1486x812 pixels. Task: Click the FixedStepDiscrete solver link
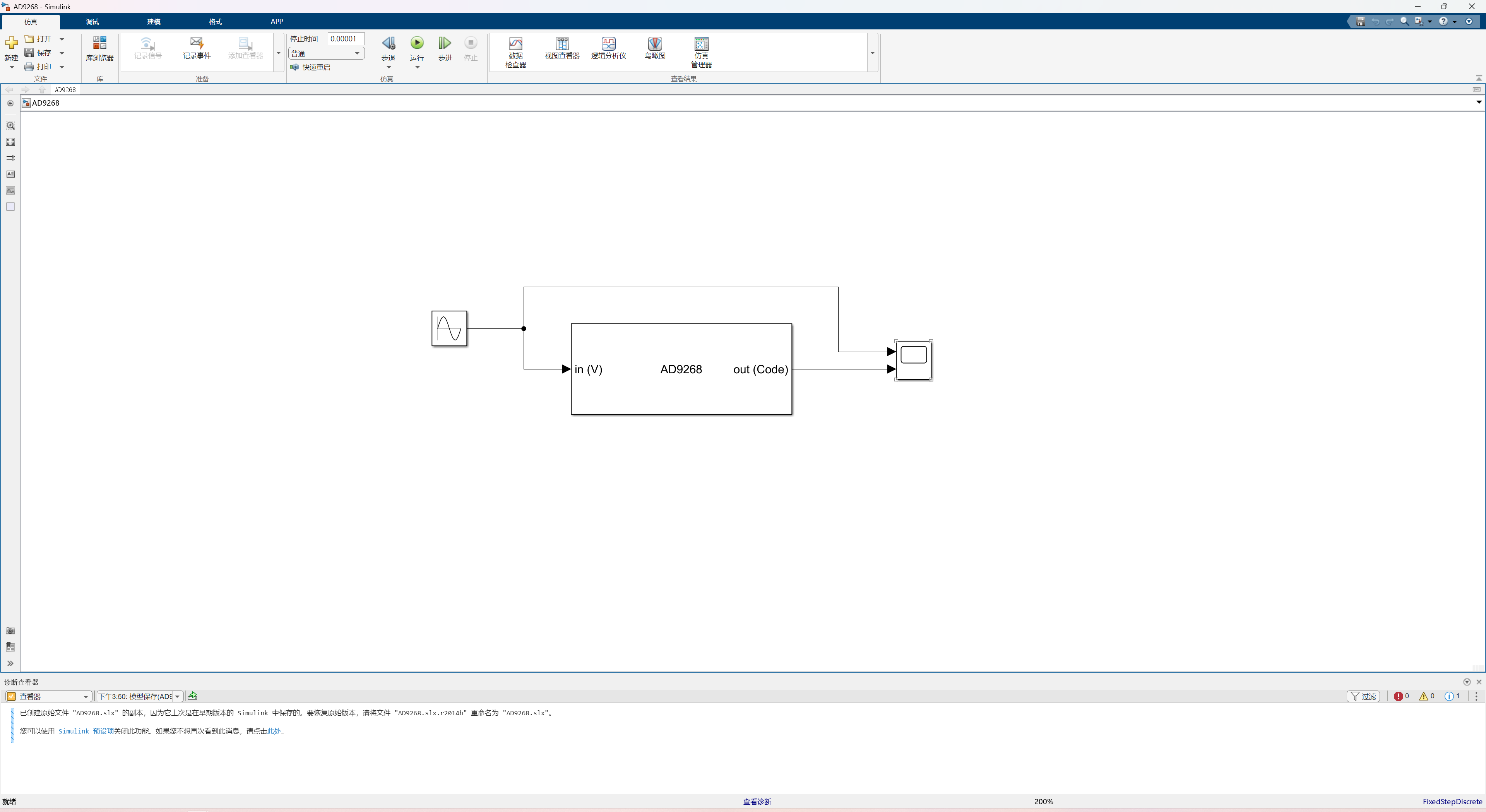click(1452, 802)
